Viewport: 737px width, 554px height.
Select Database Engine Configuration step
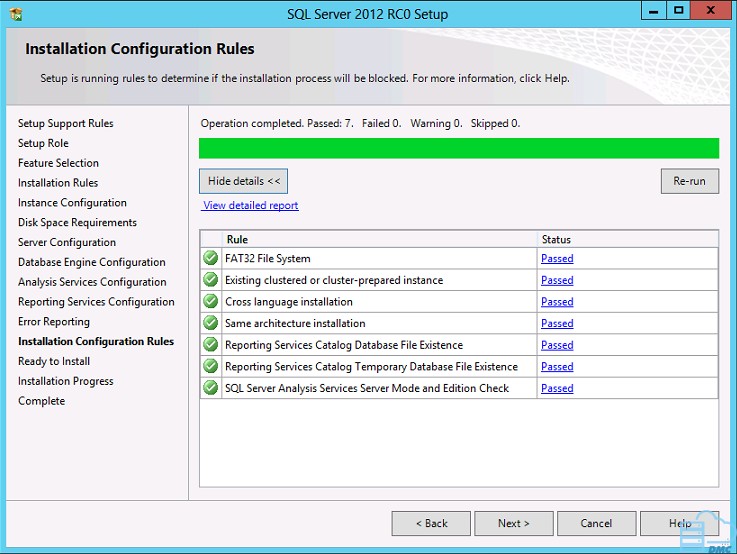click(x=92, y=262)
